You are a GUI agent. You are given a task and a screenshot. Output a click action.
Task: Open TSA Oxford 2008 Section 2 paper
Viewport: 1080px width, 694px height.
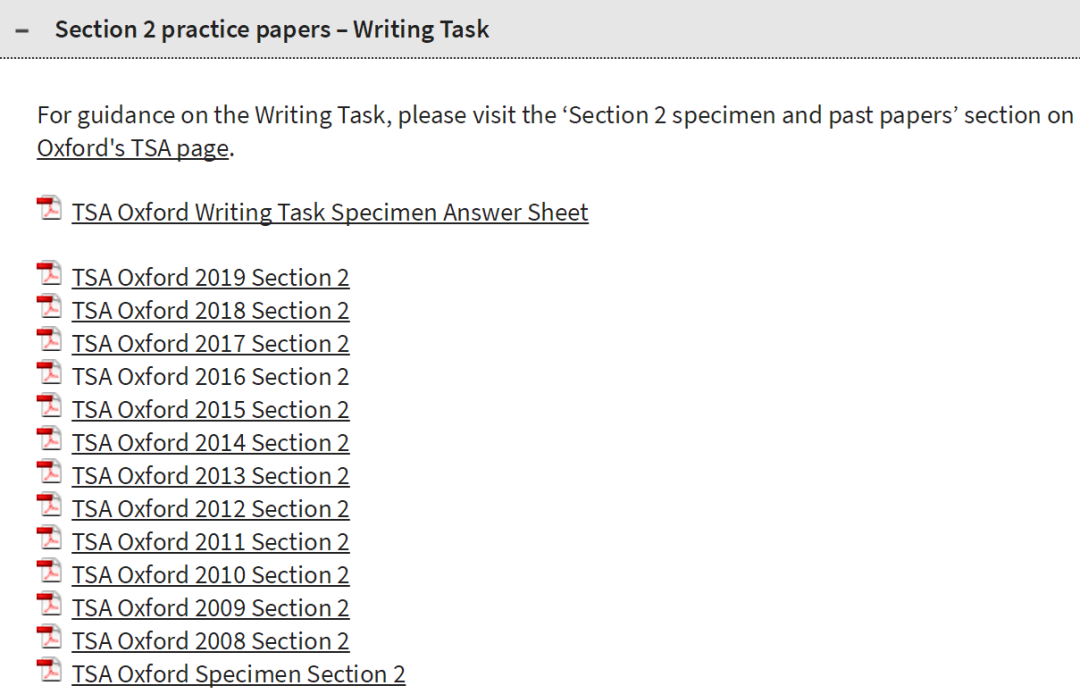pos(210,641)
